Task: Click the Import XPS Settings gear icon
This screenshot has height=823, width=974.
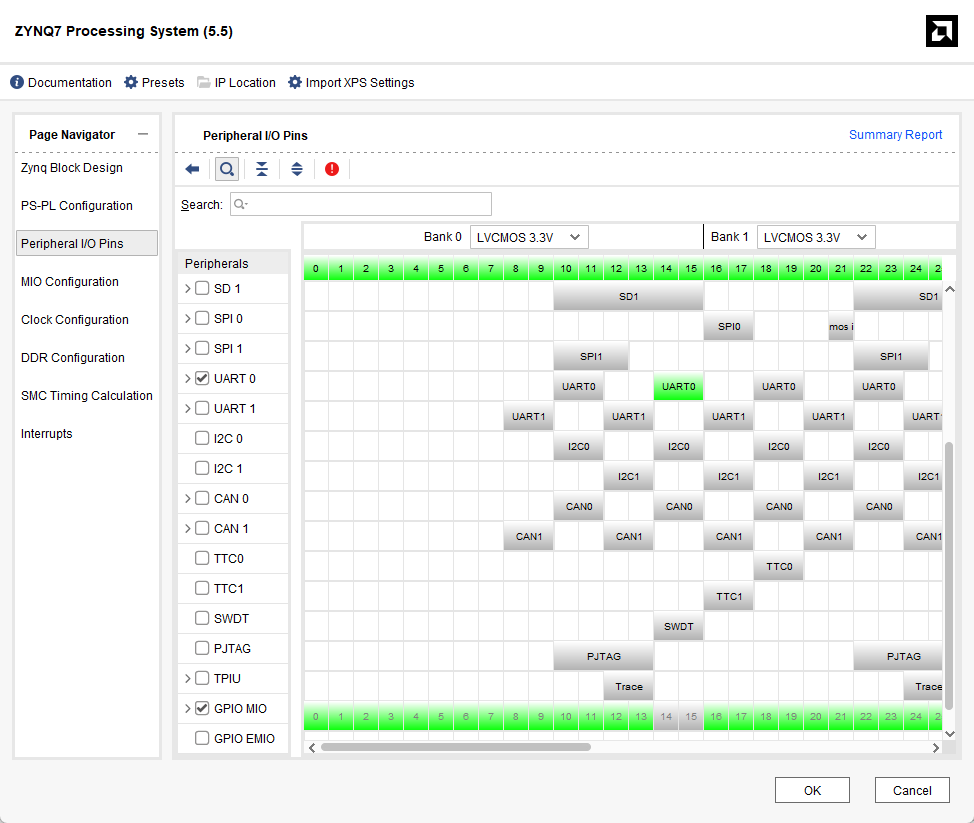Action: (x=294, y=82)
